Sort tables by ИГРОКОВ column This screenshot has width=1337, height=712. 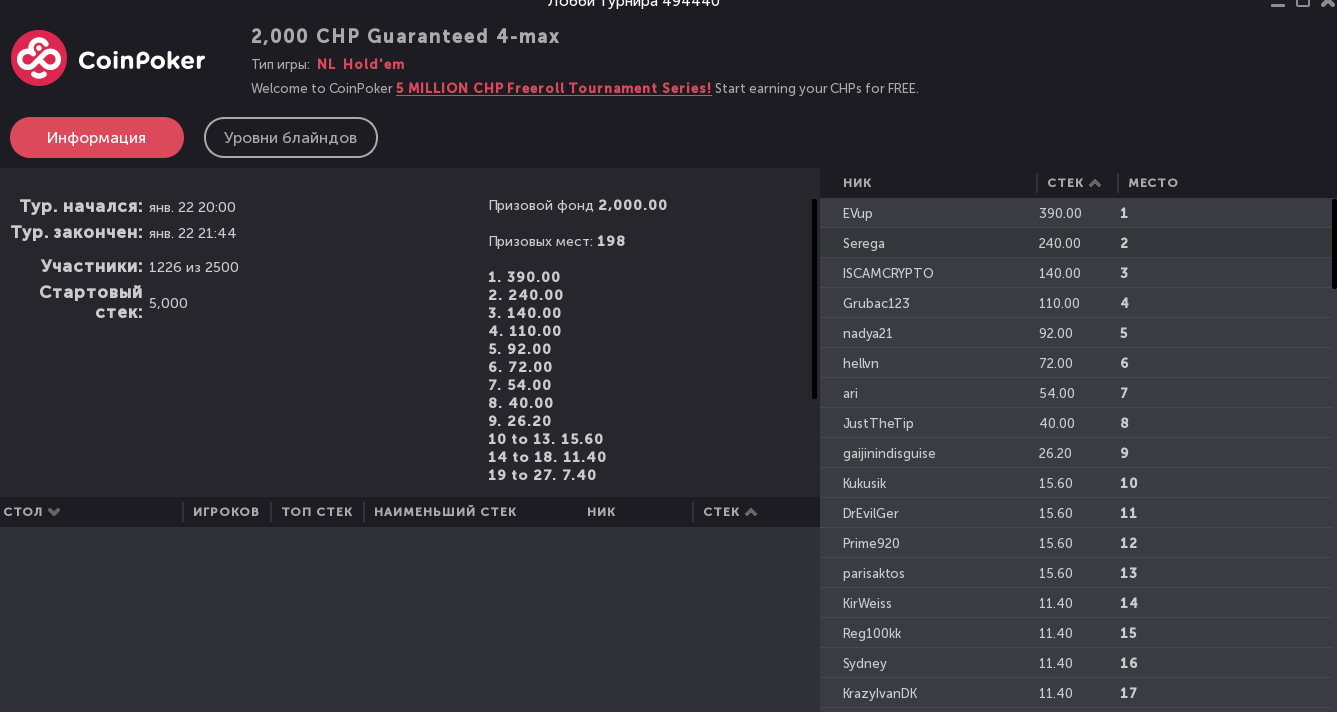(226, 512)
